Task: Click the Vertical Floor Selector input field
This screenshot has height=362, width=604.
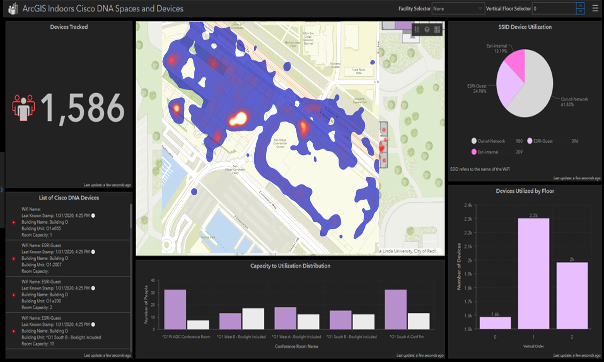Action: coord(554,8)
